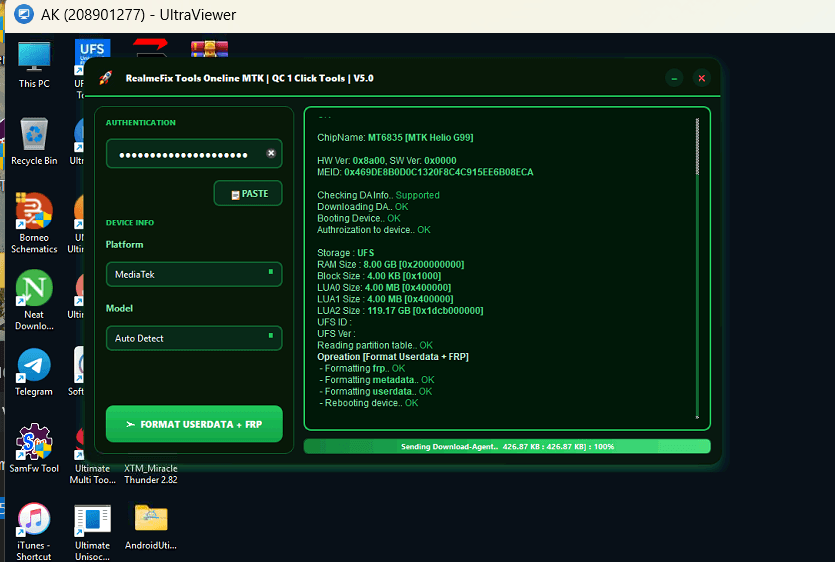Open Ultimate Multi Tool shortcut label
Image resolution: width=835 pixels, height=562 pixels.
click(x=92, y=474)
